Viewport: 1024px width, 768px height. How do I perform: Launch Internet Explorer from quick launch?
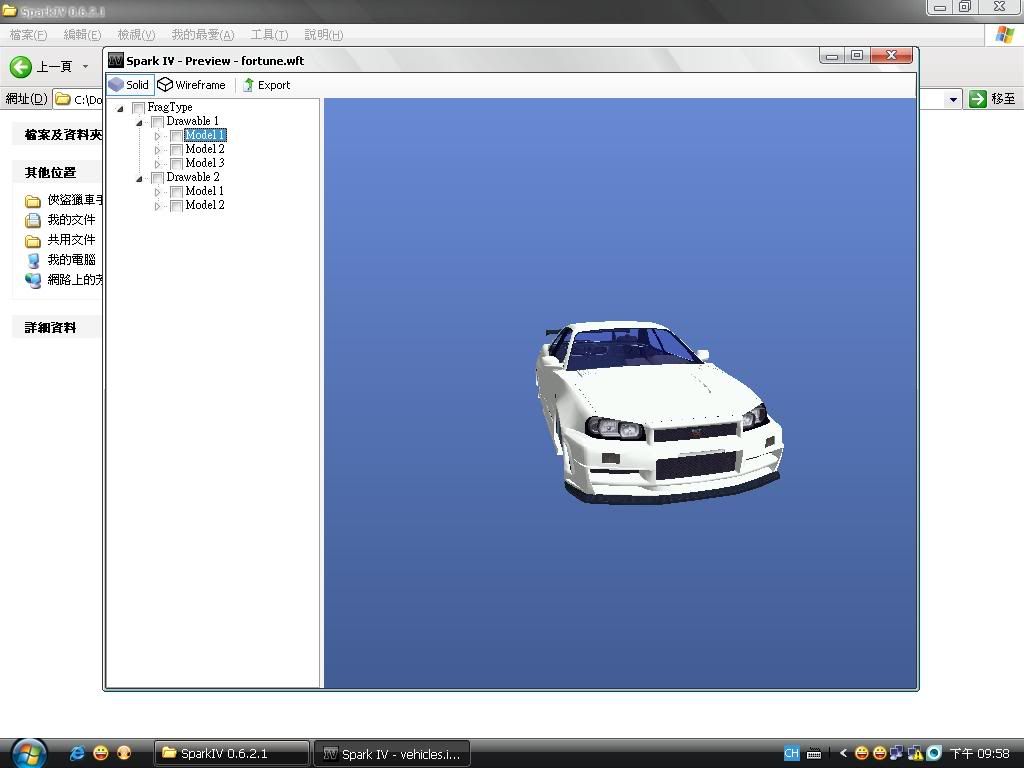point(77,753)
